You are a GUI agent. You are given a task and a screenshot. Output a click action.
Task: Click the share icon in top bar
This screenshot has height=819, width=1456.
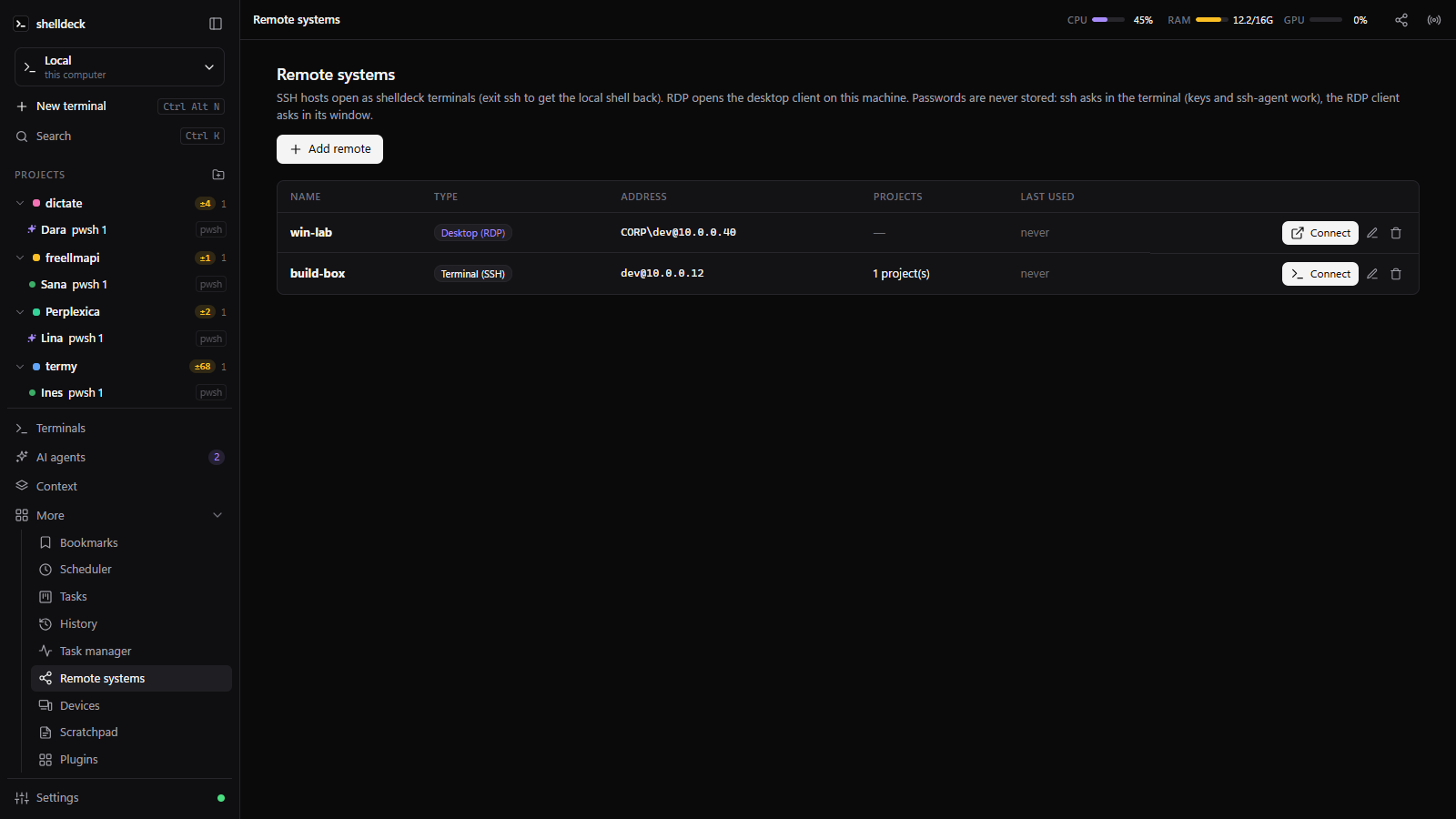(x=1401, y=20)
